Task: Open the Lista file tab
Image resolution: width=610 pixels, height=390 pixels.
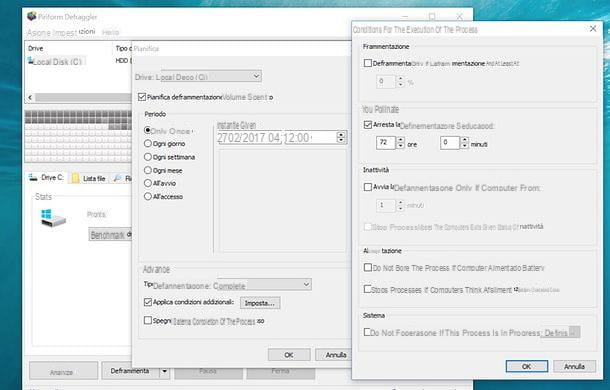Action: coord(89,178)
